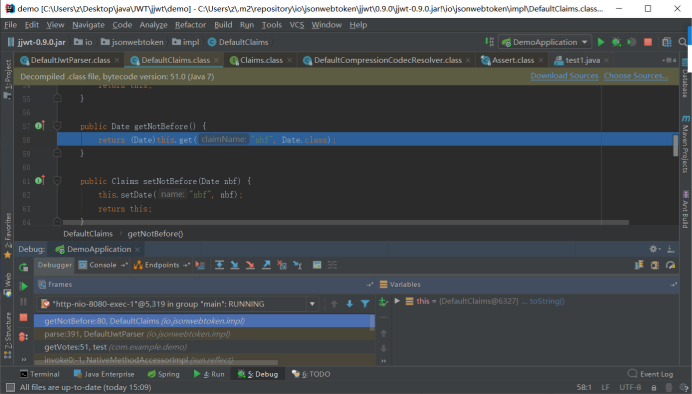Click the getNotBefore() breadcrumb below editor
This screenshot has height=394, width=692.
coord(155,234)
